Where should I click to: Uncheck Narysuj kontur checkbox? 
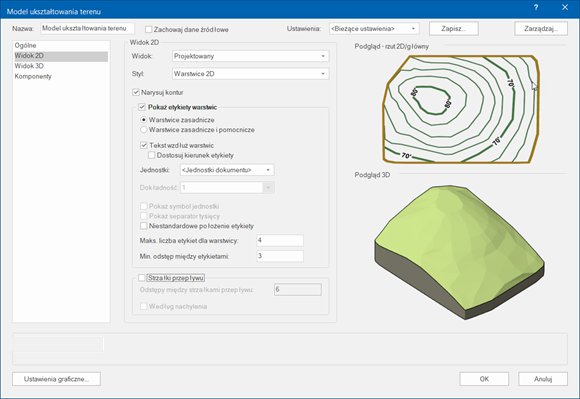pyautogui.click(x=136, y=92)
